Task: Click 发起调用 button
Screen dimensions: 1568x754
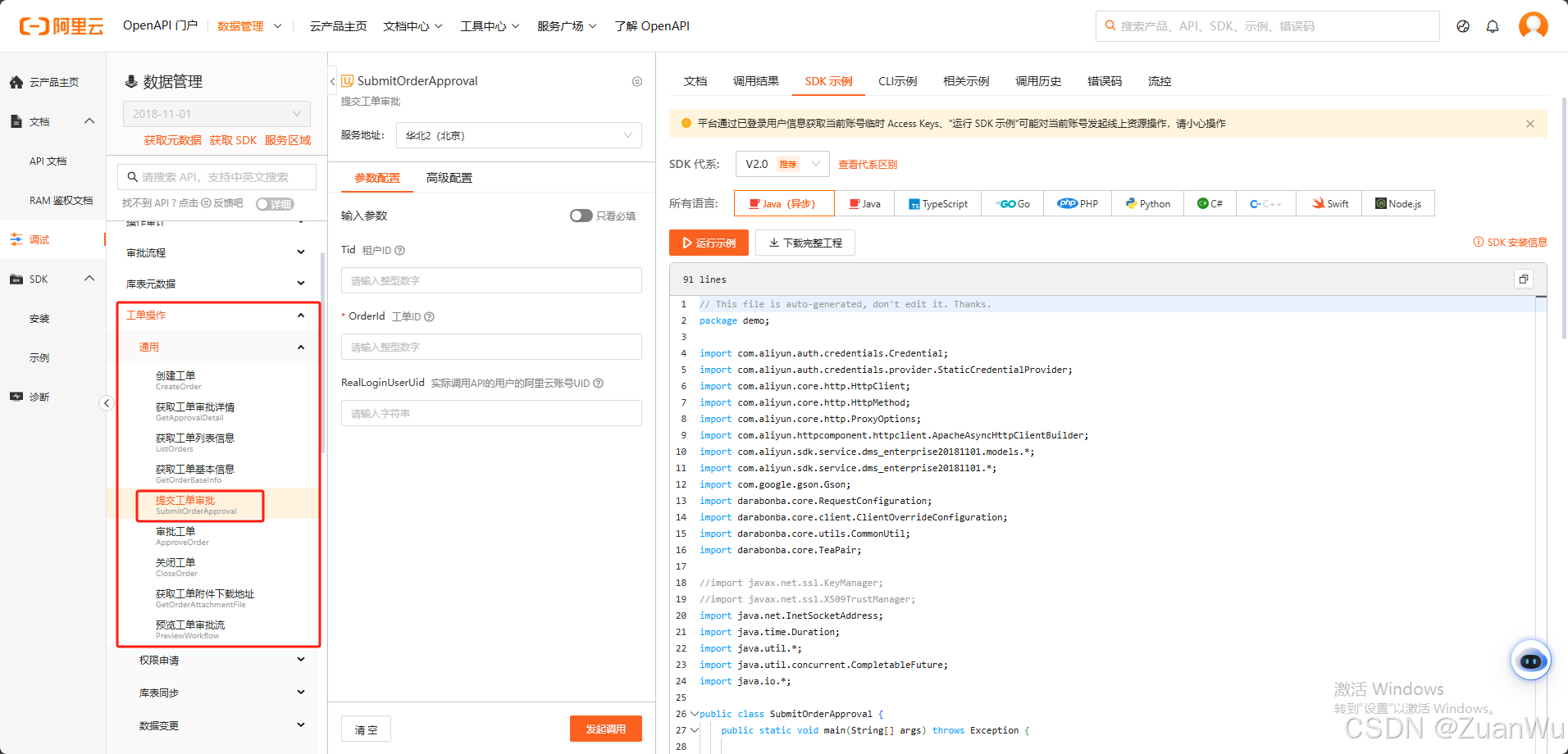Action: click(606, 729)
